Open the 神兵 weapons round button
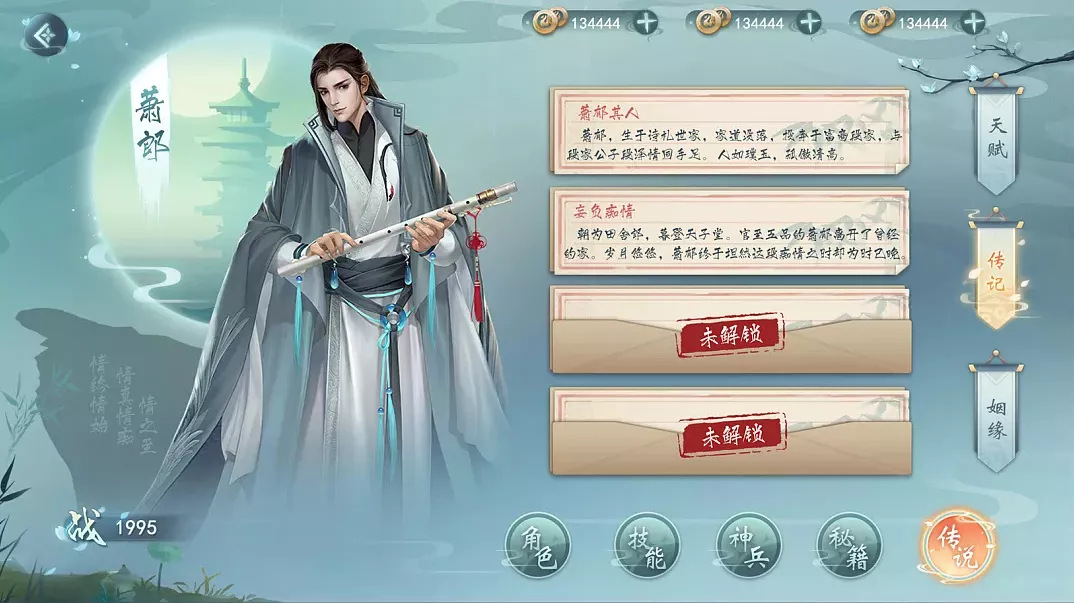 point(749,546)
